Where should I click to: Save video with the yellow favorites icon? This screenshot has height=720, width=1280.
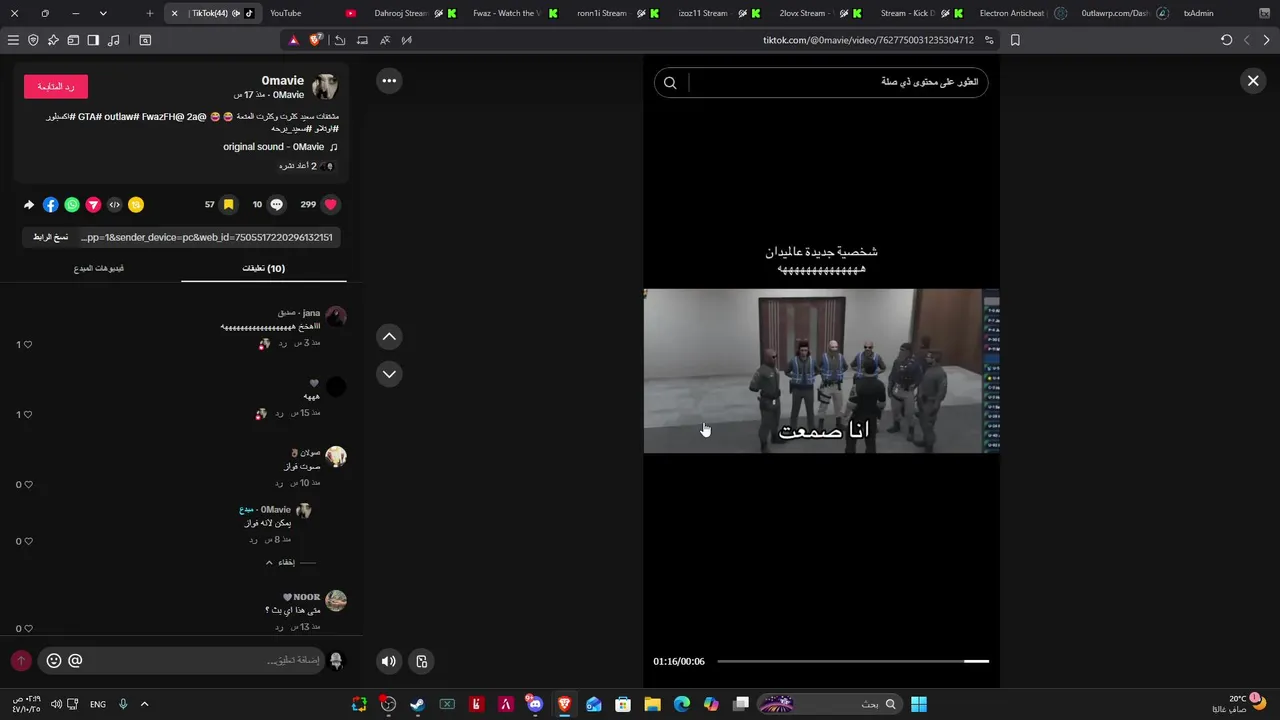tap(228, 204)
